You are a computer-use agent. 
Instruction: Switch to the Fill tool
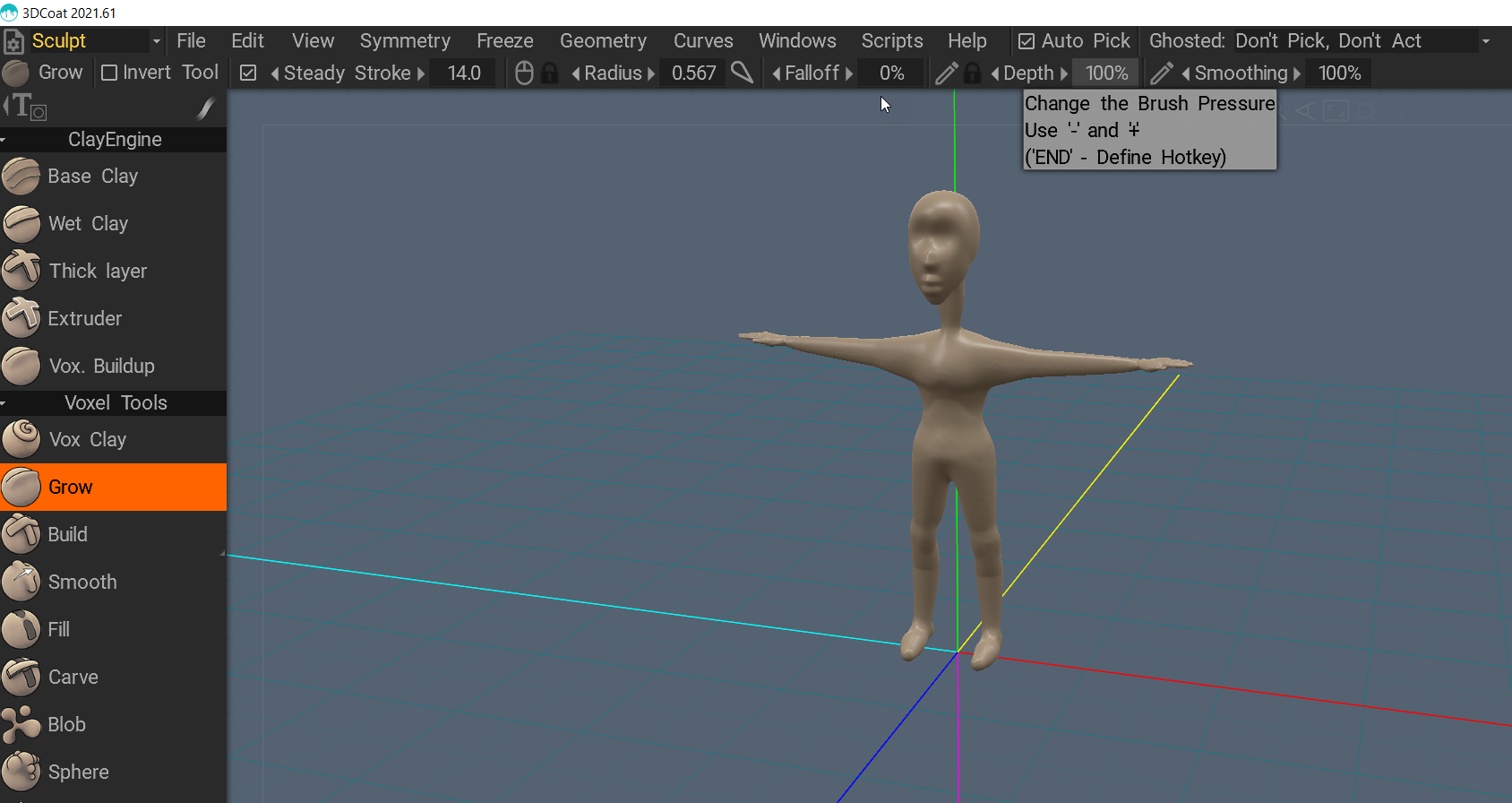(x=58, y=630)
